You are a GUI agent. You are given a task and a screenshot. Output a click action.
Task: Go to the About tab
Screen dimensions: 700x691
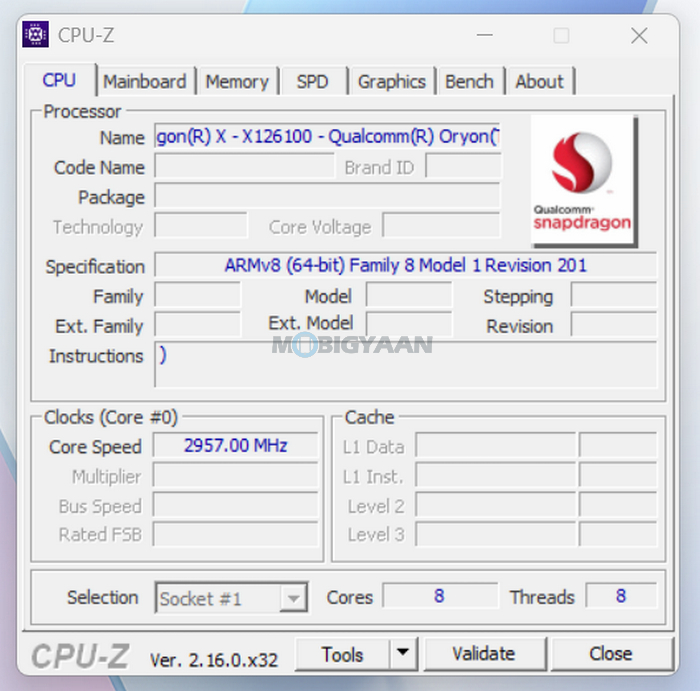click(x=539, y=82)
